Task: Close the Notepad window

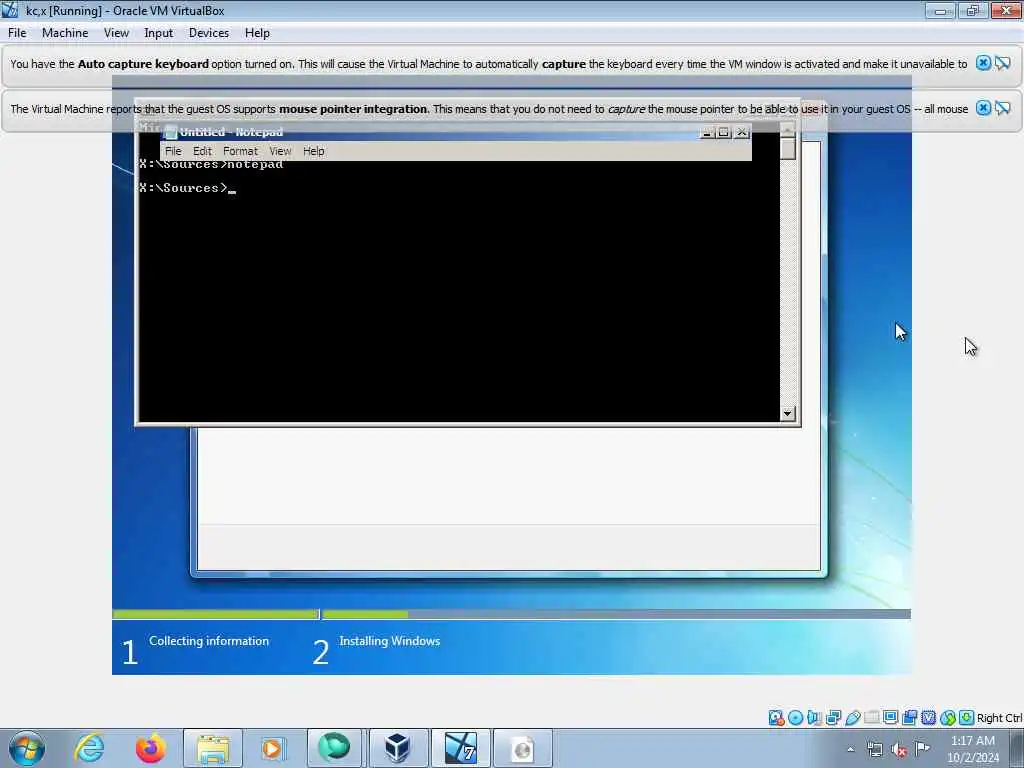Action: (741, 132)
